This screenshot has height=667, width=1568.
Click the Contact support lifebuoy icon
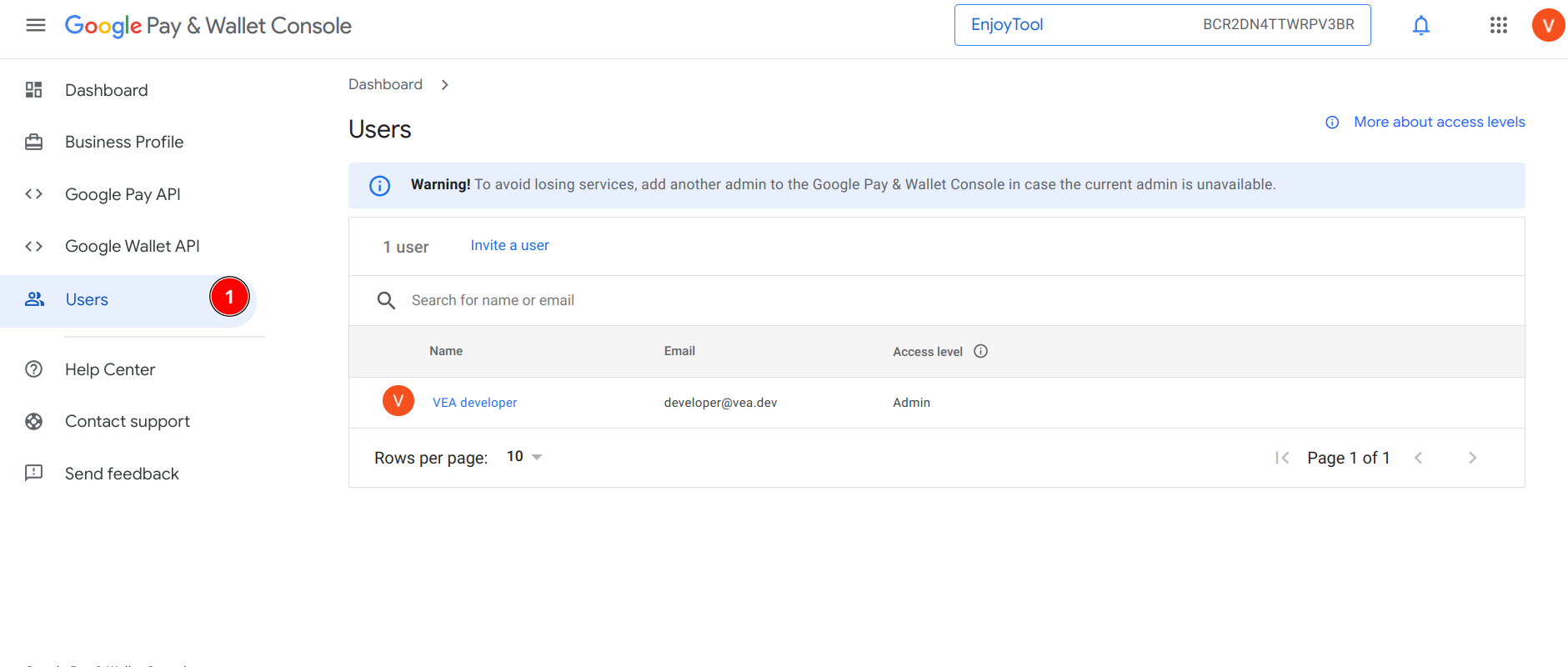[x=34, y=421]
